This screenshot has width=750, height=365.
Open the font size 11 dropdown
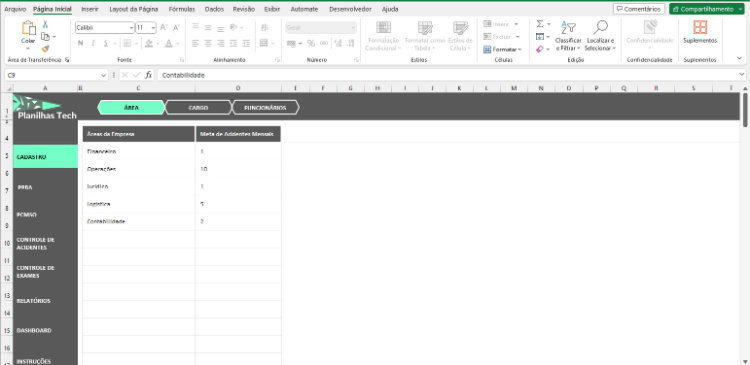coord(153,28)
